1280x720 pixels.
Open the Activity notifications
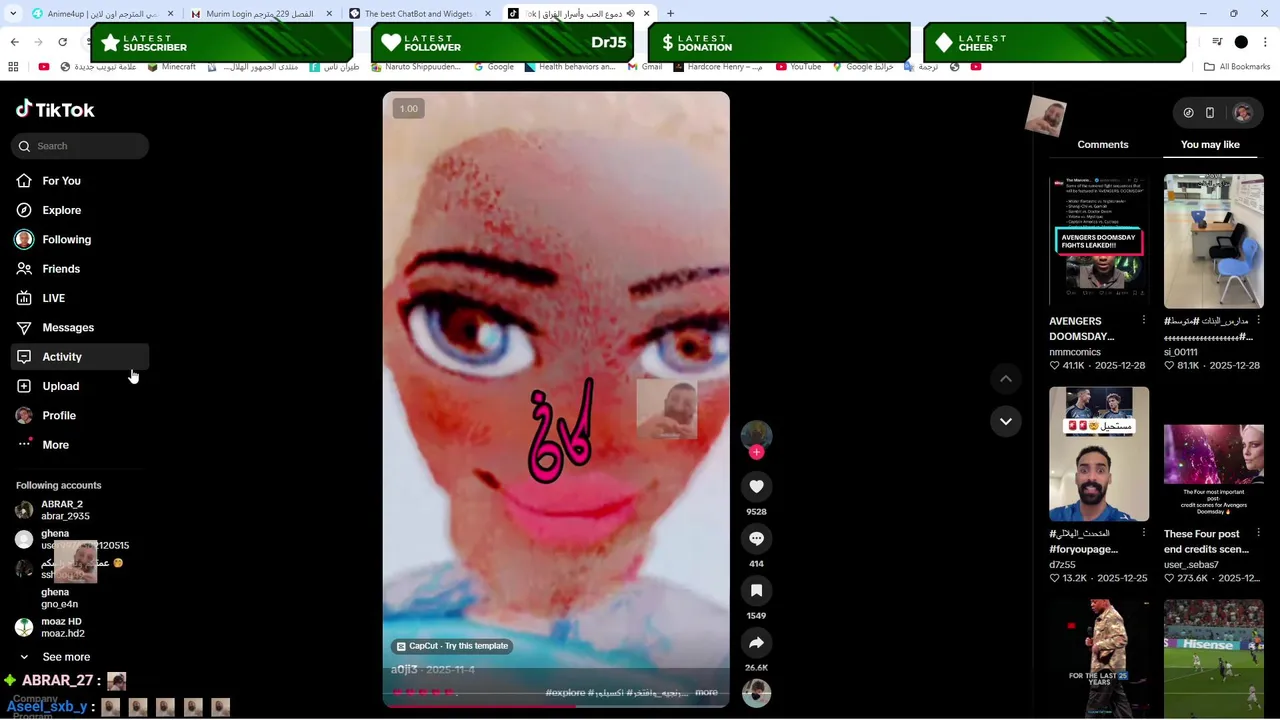click(80, 357)
